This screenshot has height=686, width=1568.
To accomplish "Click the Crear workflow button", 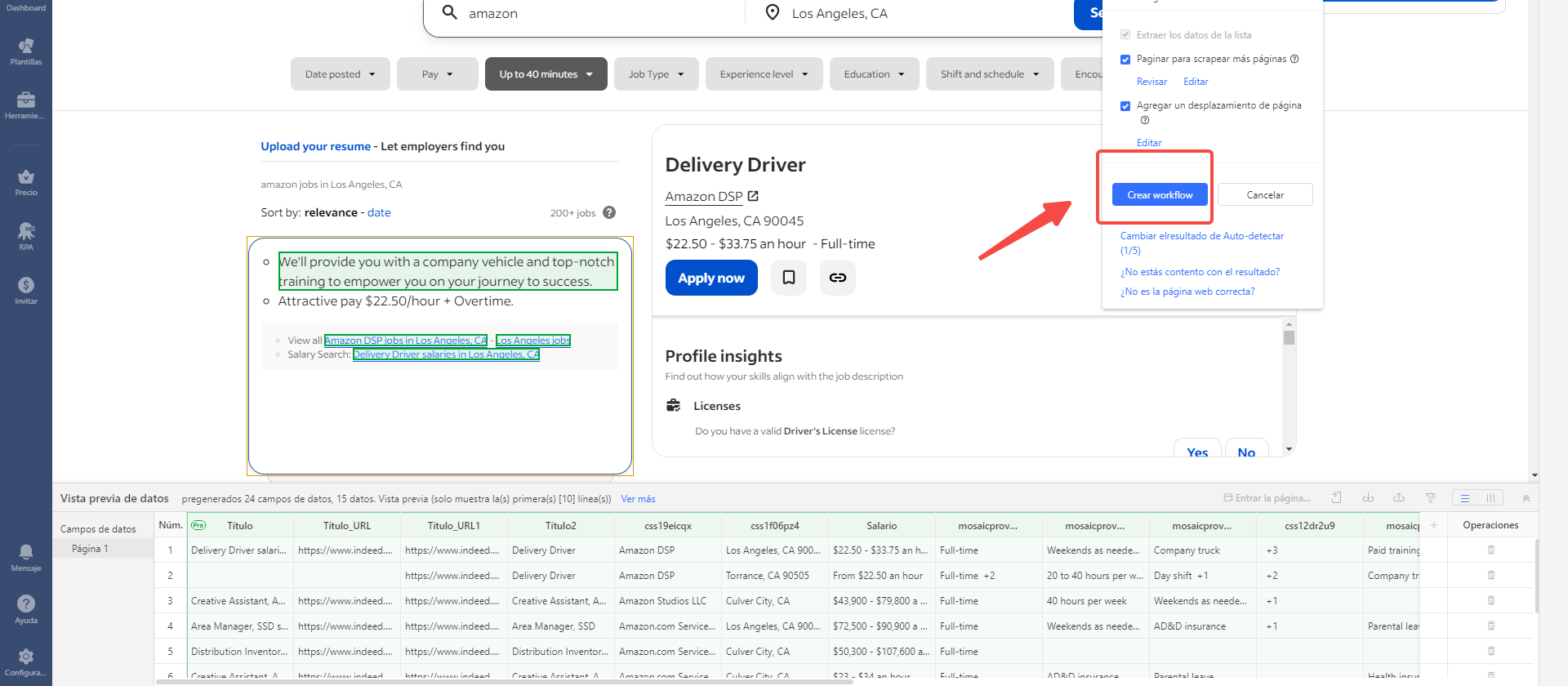I will coord(1160,195).
